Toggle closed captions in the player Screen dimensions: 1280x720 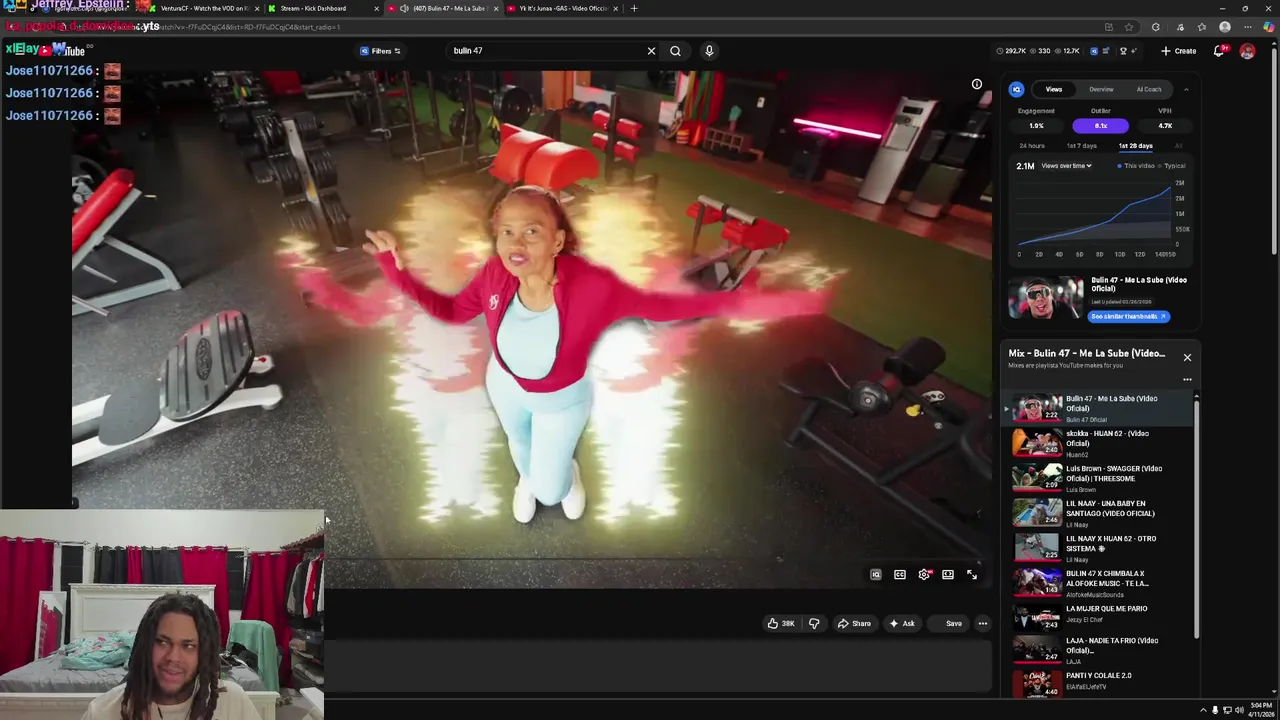900,575
